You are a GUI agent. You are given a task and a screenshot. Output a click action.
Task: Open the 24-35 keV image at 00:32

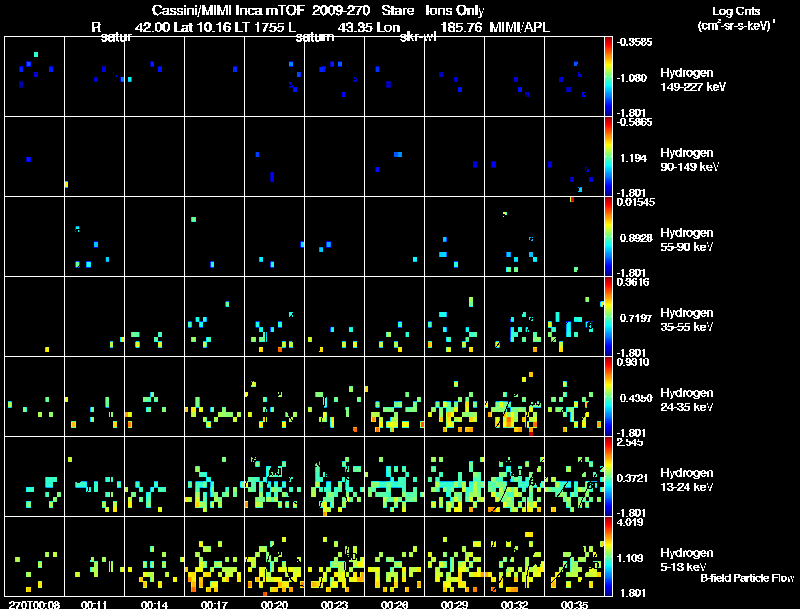(514, 396)
